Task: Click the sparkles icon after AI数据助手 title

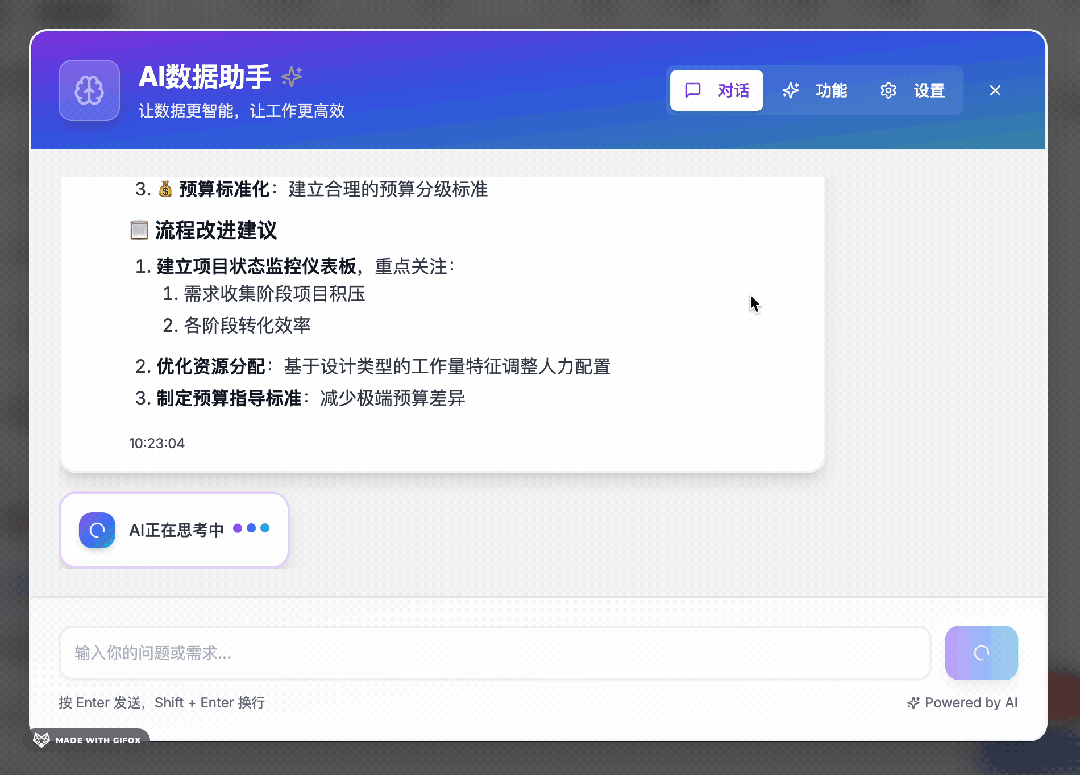Action: (x=292, y=76)
